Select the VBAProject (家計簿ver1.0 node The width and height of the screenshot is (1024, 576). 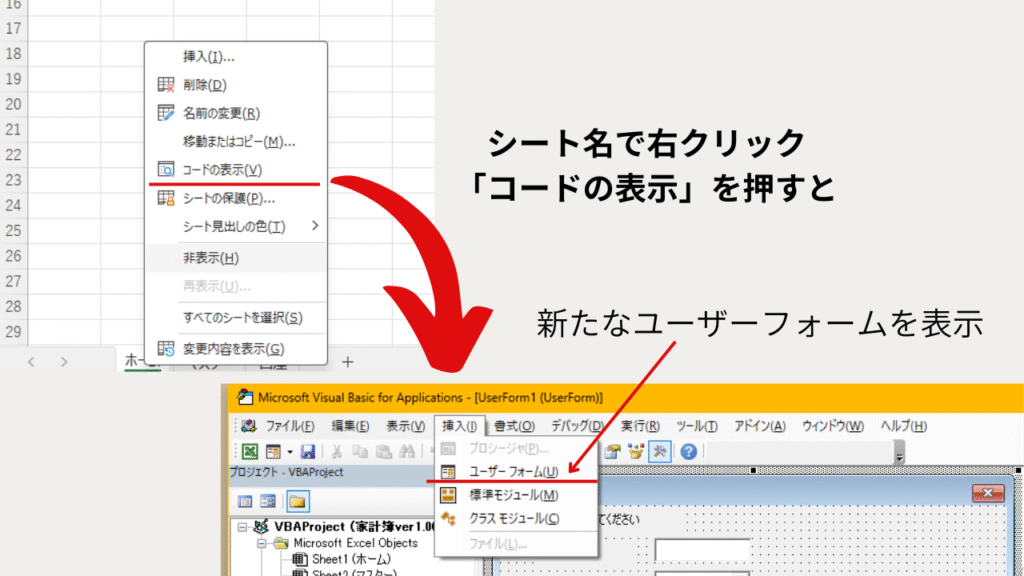[355, 526]
